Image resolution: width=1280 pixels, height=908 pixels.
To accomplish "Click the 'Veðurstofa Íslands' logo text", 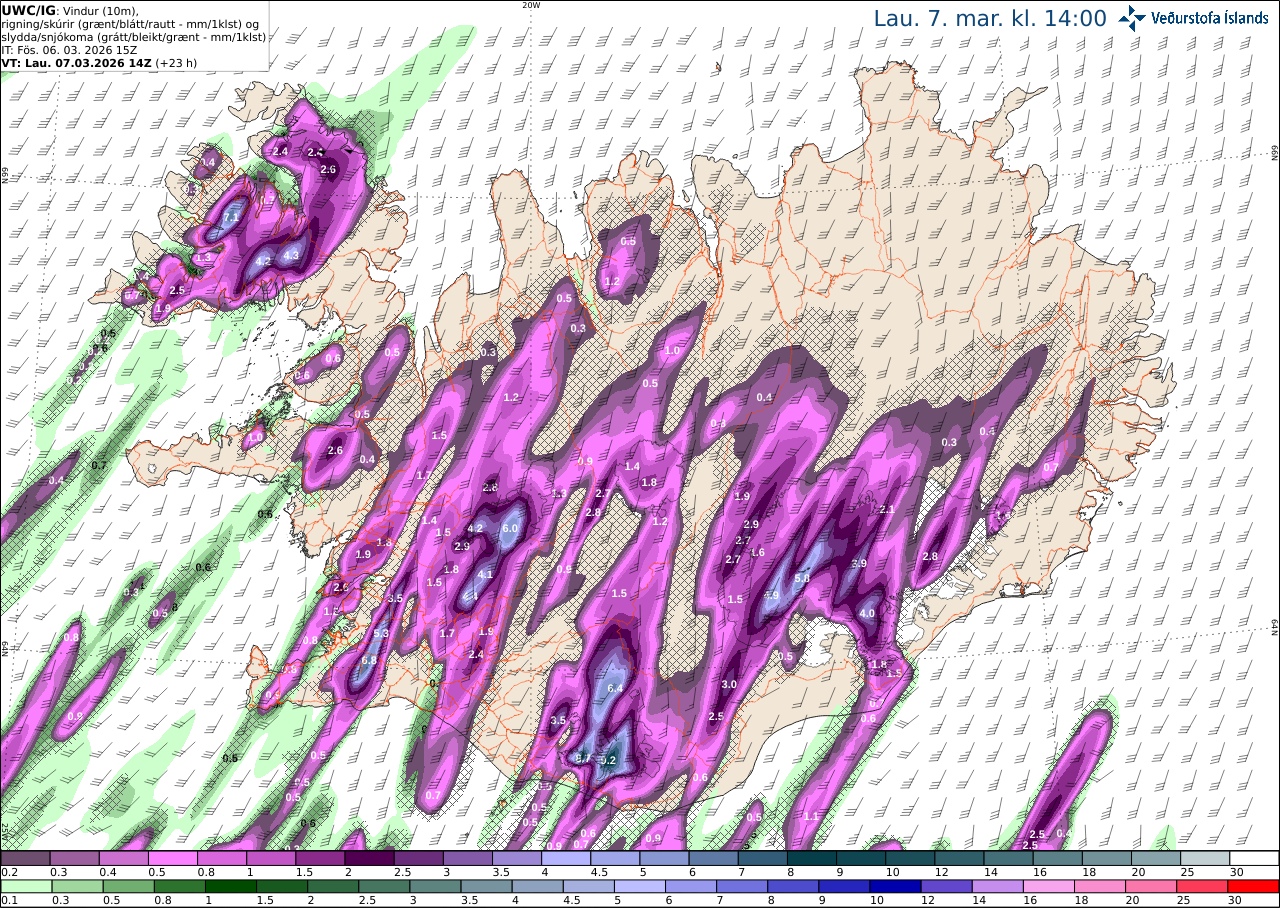I will point(1210,18).
